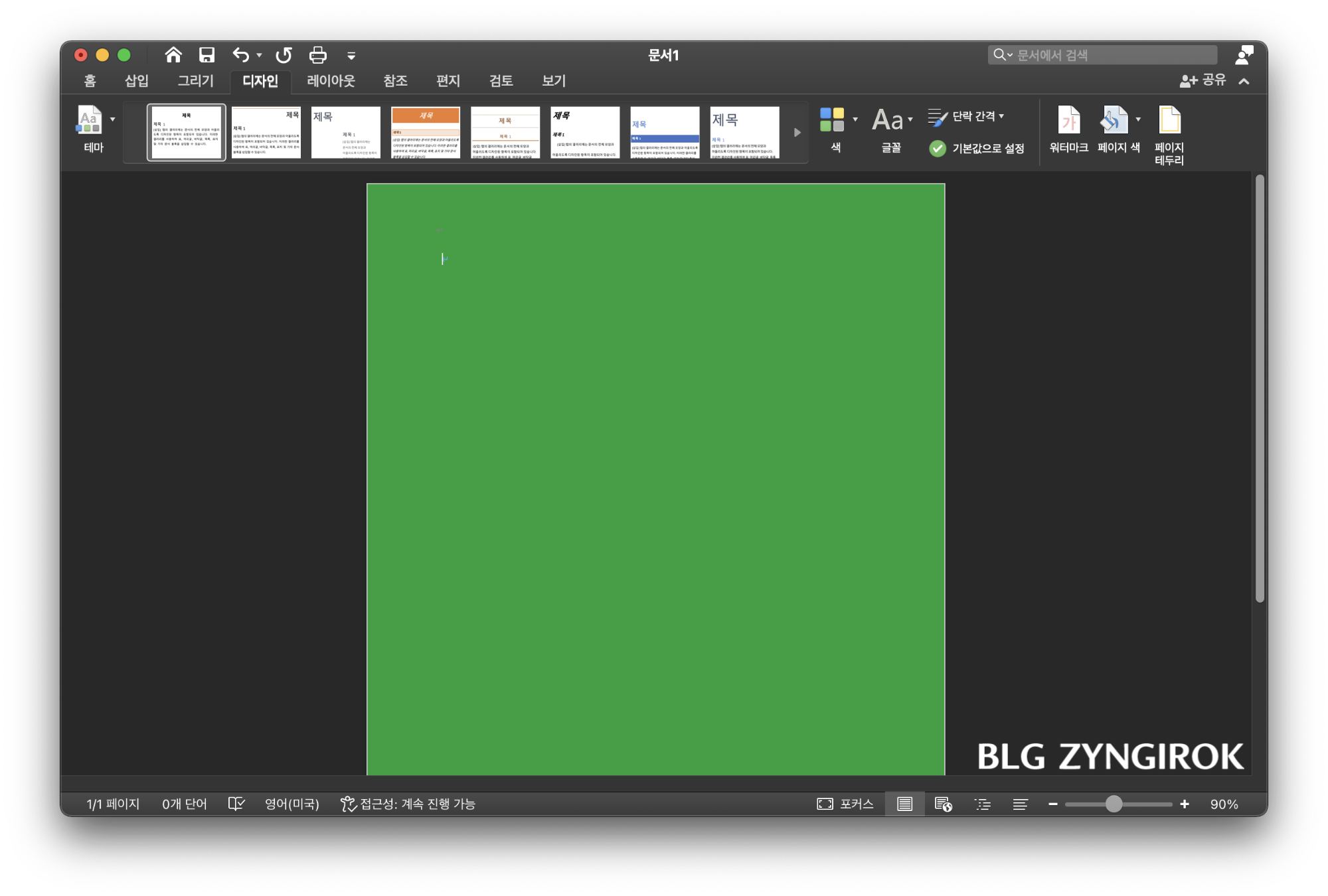
Task: Switch to the Layout (레이아웃) tab
Action: tap(331, 81)
